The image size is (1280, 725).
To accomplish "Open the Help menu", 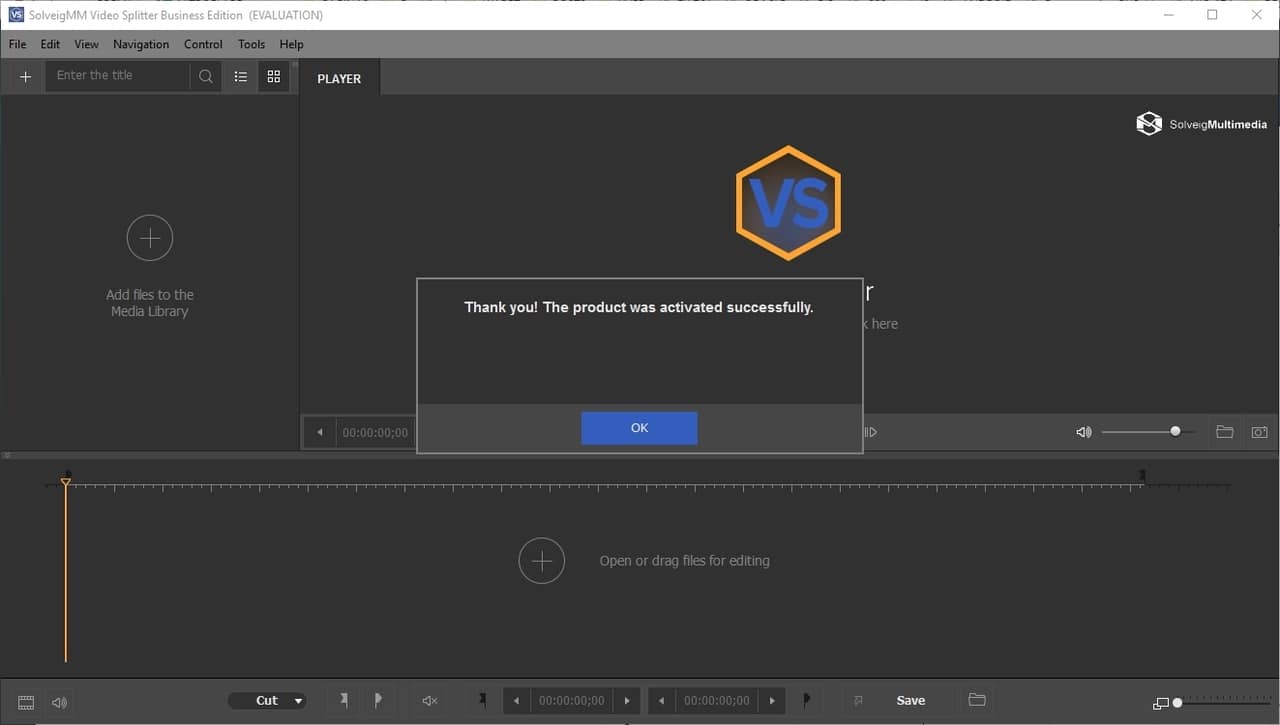I will pyautogui.click(x=291, y=44).
